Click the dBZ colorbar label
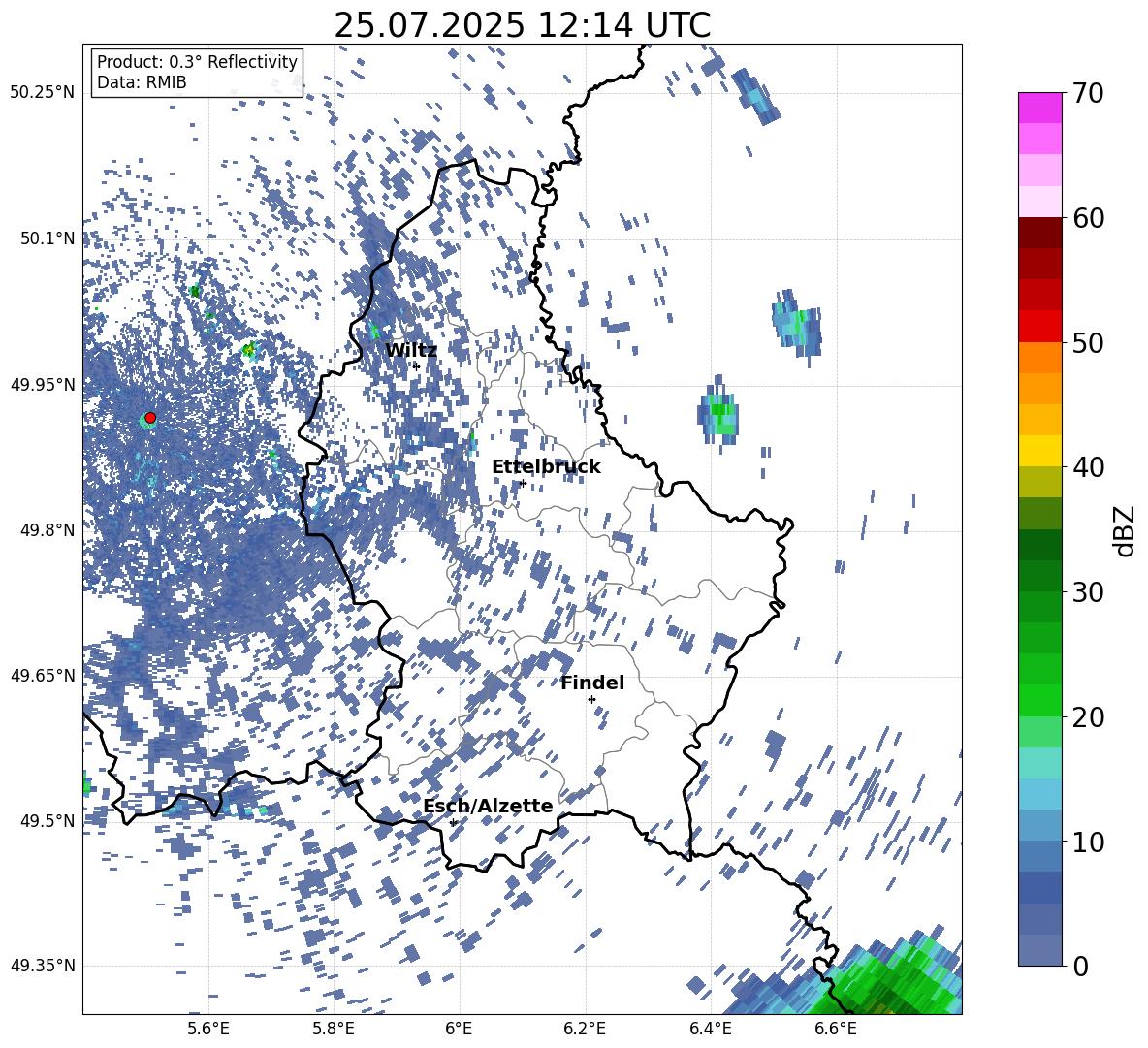 [1126, 529]
